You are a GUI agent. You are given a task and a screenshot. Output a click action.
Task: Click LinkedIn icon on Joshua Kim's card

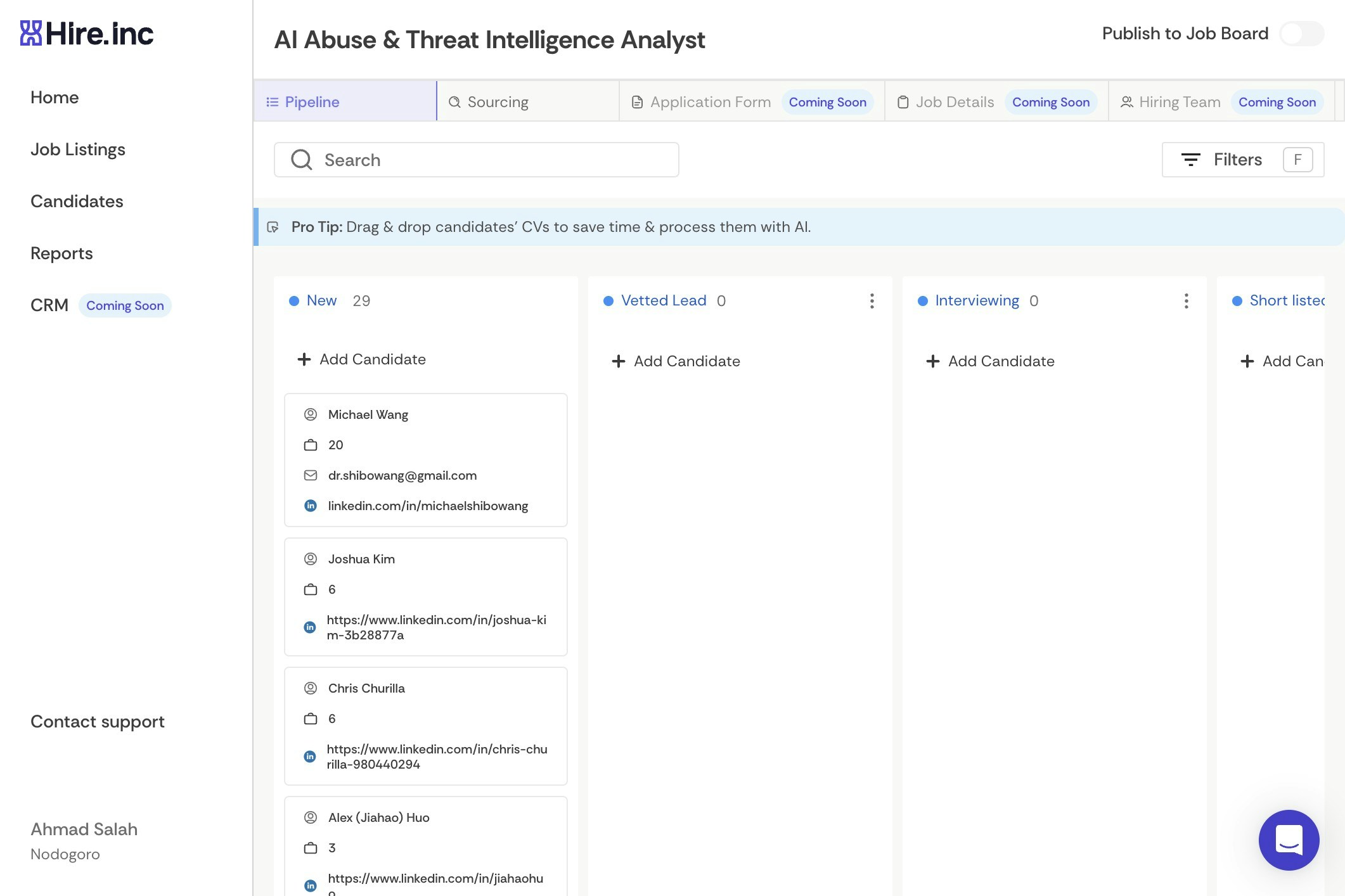point(310,627)
